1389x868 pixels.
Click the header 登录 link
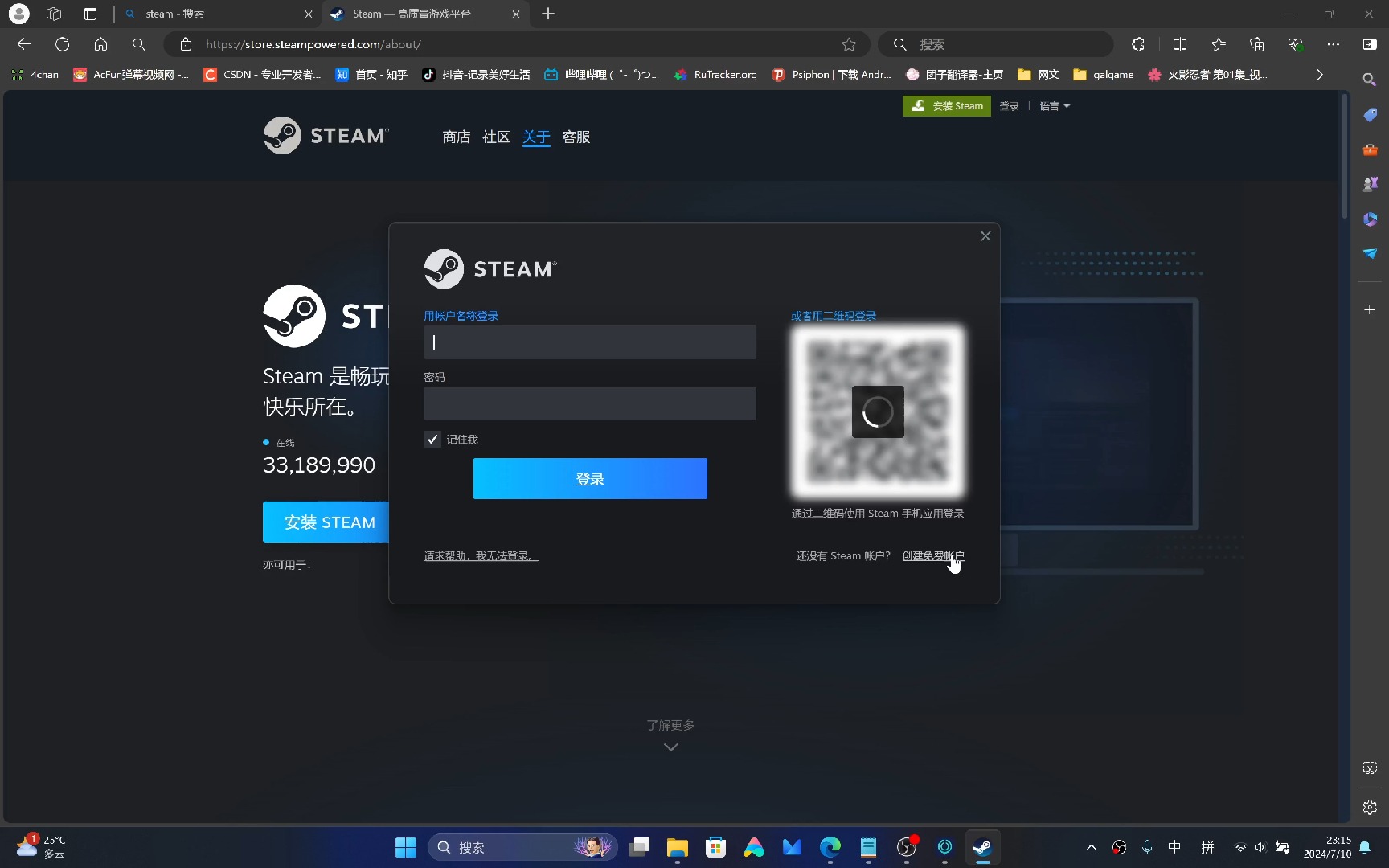click(x=1009, y=106)
